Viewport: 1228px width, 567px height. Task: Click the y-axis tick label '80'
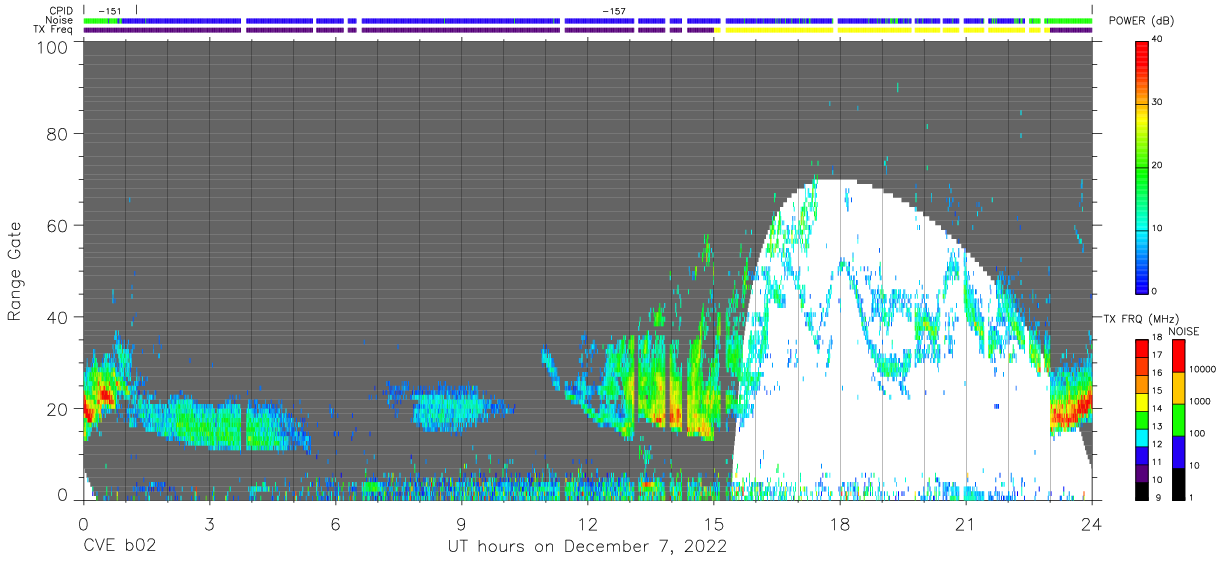pyautogui.click(x=58, y=134)
